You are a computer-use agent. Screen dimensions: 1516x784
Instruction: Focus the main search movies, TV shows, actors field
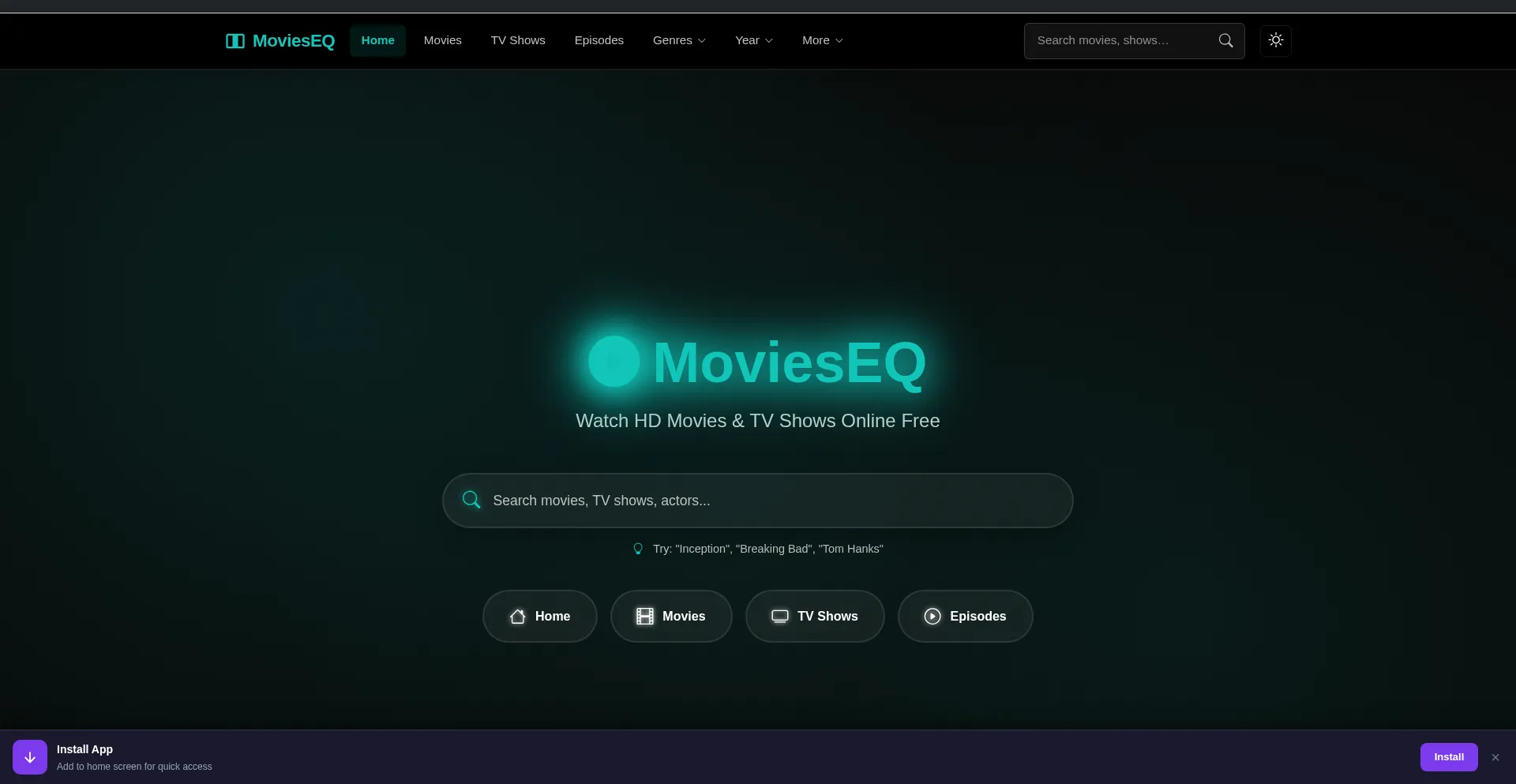point(758,501)
